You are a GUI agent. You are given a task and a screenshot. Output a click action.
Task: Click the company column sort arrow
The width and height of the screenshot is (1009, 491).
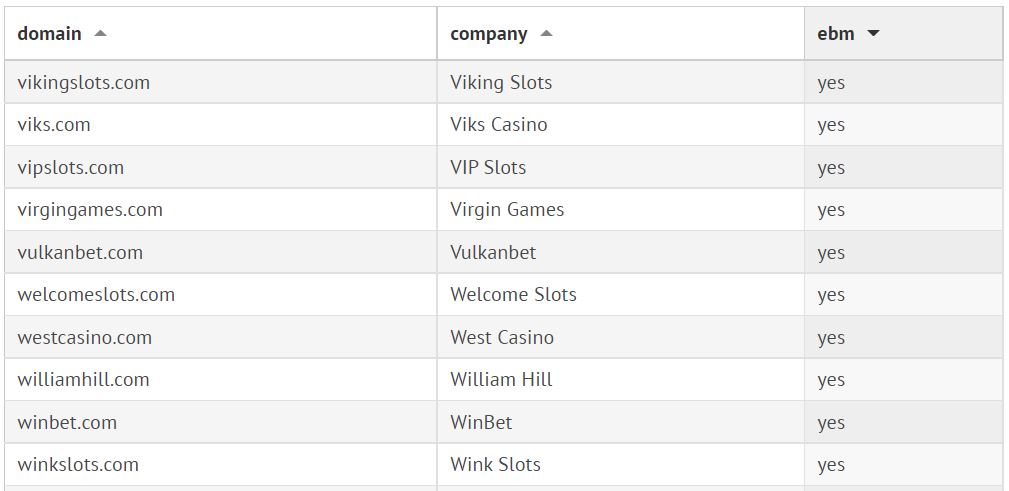pos(546,33)
